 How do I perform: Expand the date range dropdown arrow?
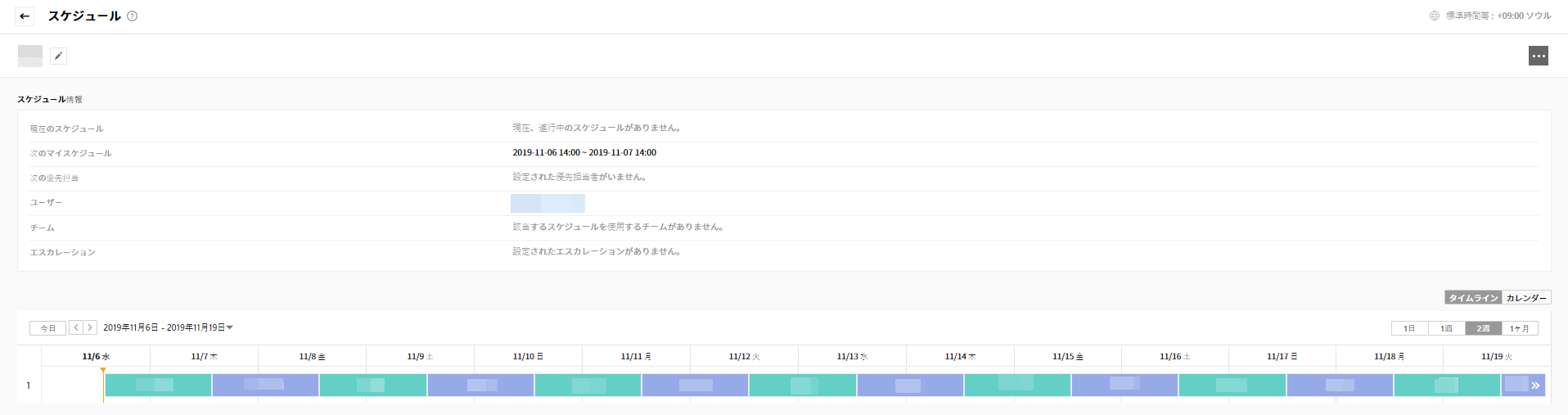click(230, 327)
